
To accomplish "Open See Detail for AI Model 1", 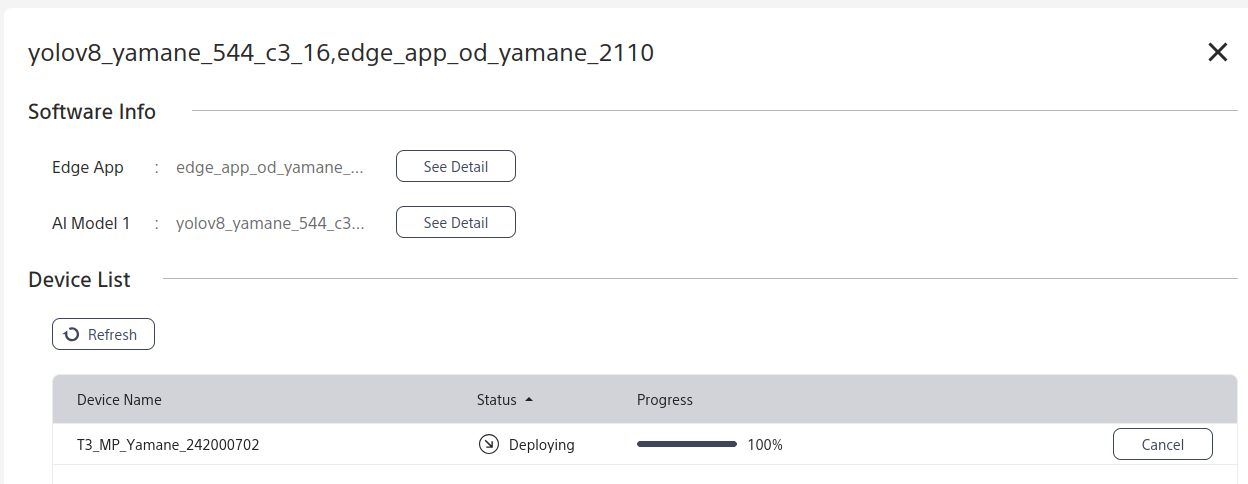I will (455, 223).
